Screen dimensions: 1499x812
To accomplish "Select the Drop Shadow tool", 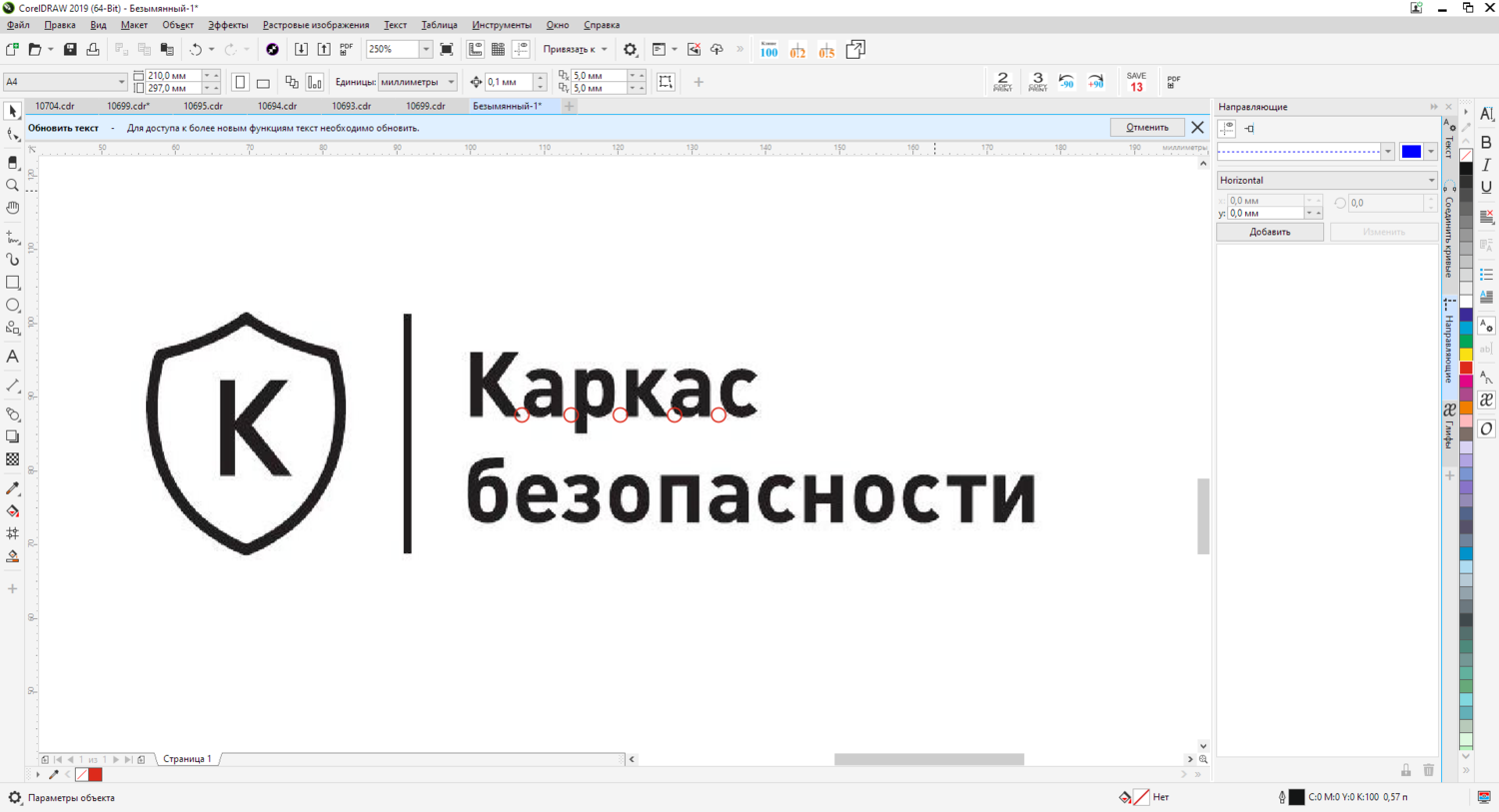I will click(13, 436).
